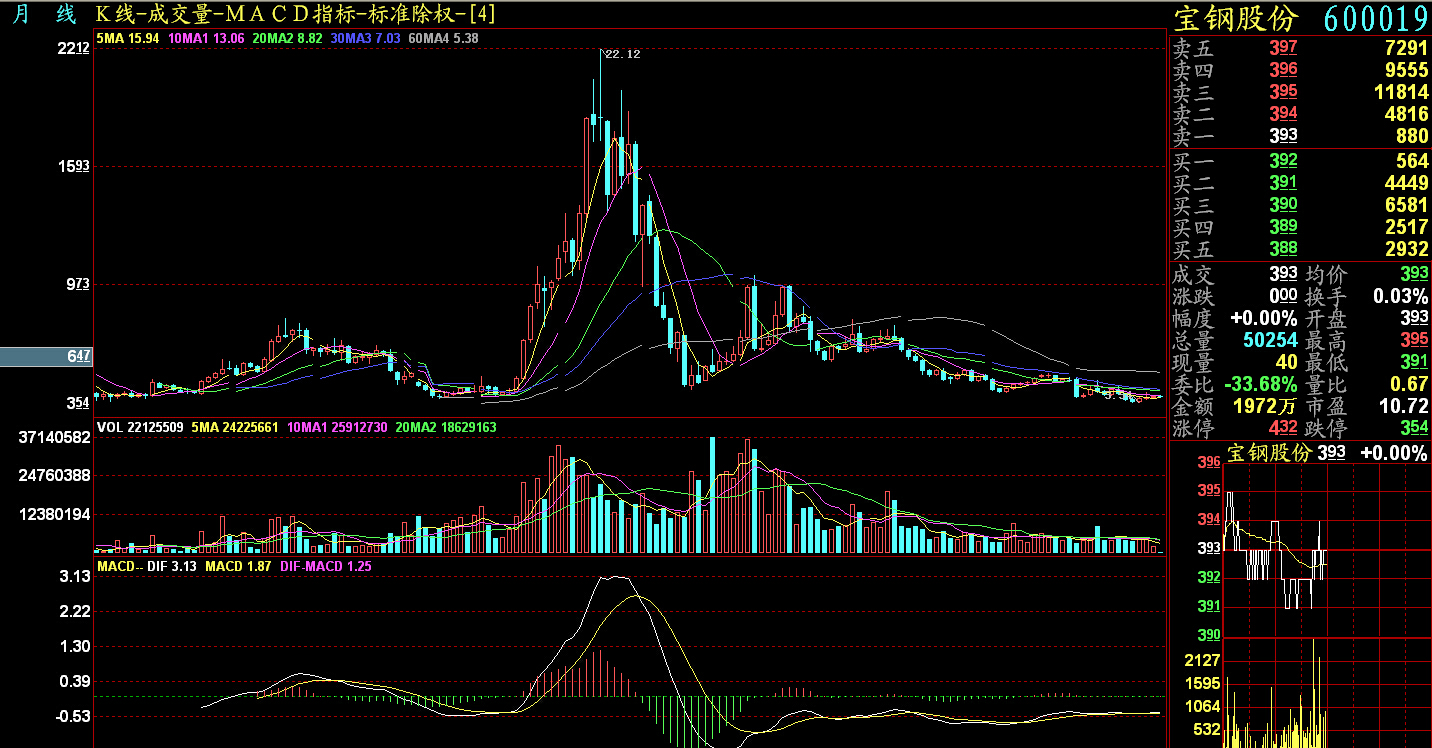Select the 20MA2 8.82 indicator label

pos(288,38)
